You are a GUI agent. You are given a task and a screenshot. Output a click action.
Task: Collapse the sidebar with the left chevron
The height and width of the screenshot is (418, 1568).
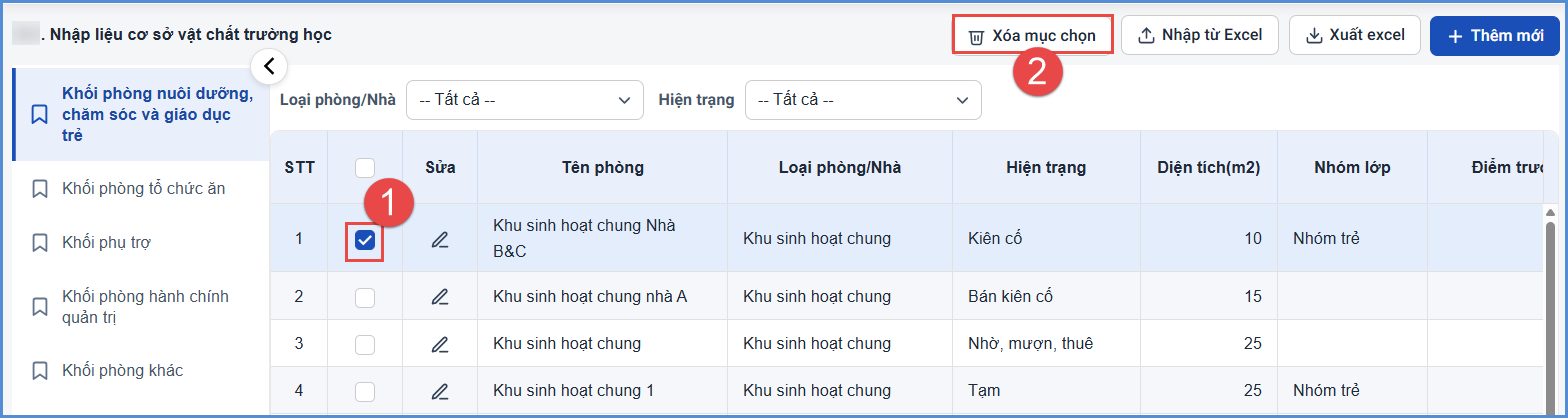(x=268, y=67)
